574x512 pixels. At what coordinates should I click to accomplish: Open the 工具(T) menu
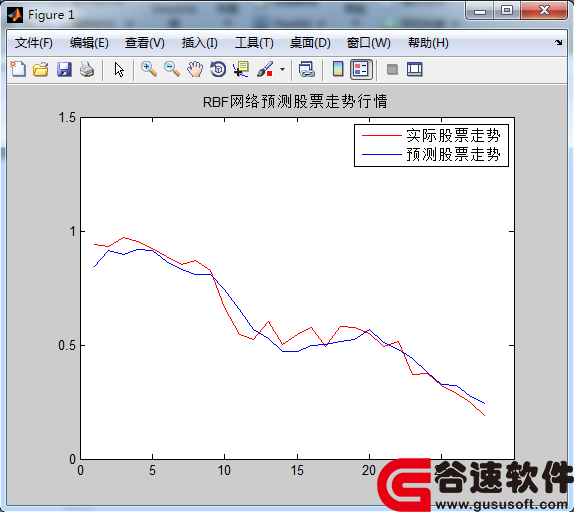(254, 43)
